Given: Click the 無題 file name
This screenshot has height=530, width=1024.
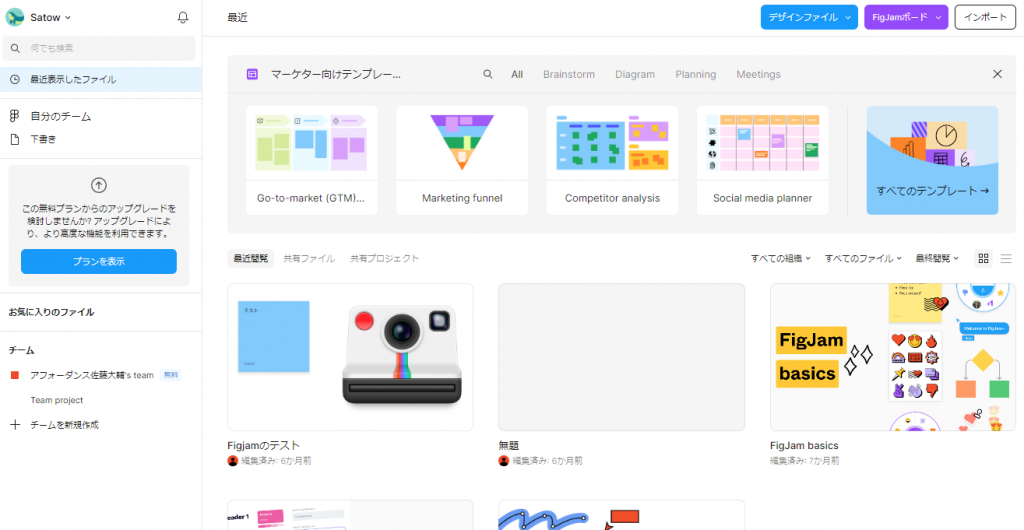Looking at the screenshot, I should (509, 446).
